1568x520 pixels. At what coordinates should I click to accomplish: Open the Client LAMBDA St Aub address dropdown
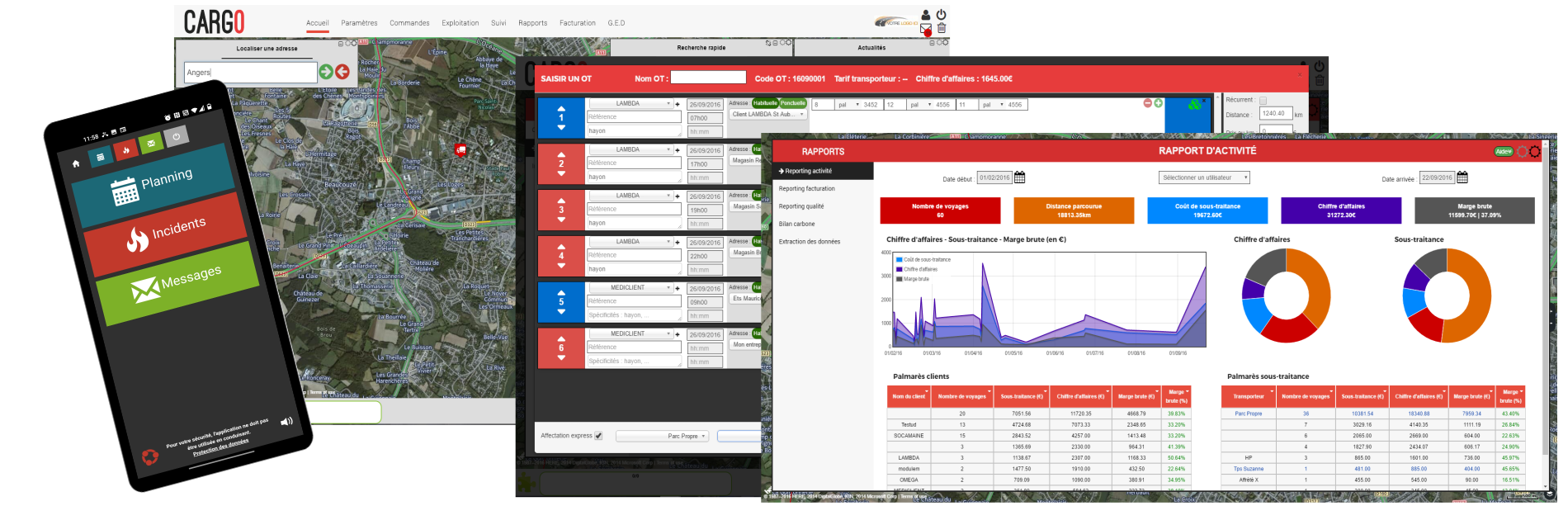point(768,115)
